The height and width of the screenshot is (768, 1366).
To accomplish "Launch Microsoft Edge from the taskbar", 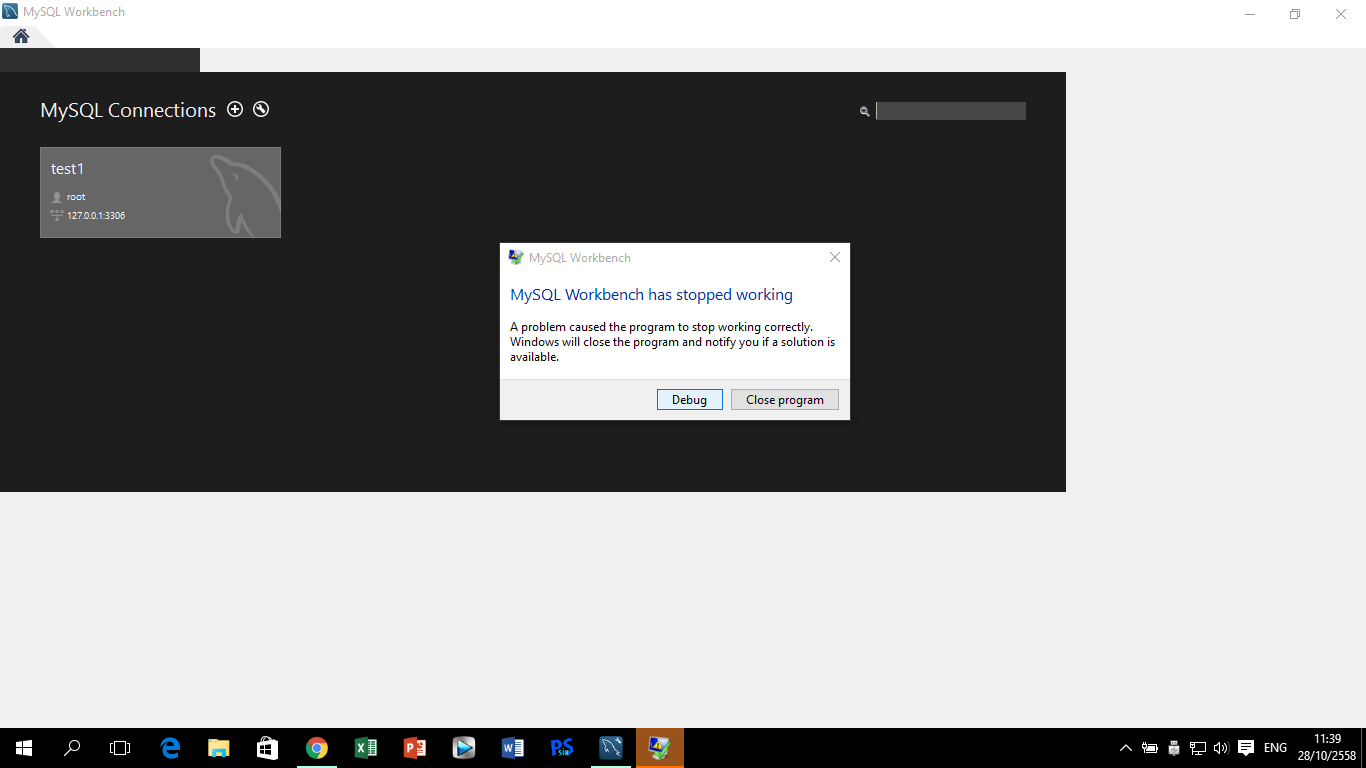I will tap(170, 747).
